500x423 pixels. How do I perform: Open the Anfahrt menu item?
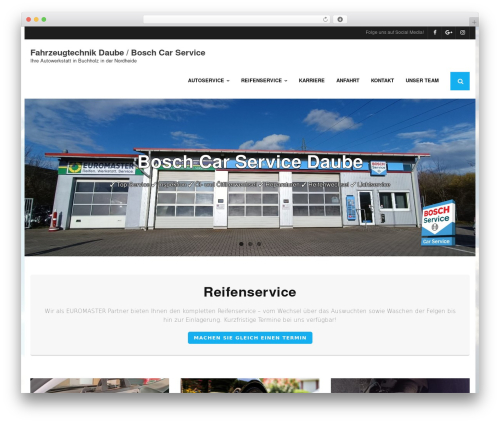pyautogui.click(x=347, y=80)
